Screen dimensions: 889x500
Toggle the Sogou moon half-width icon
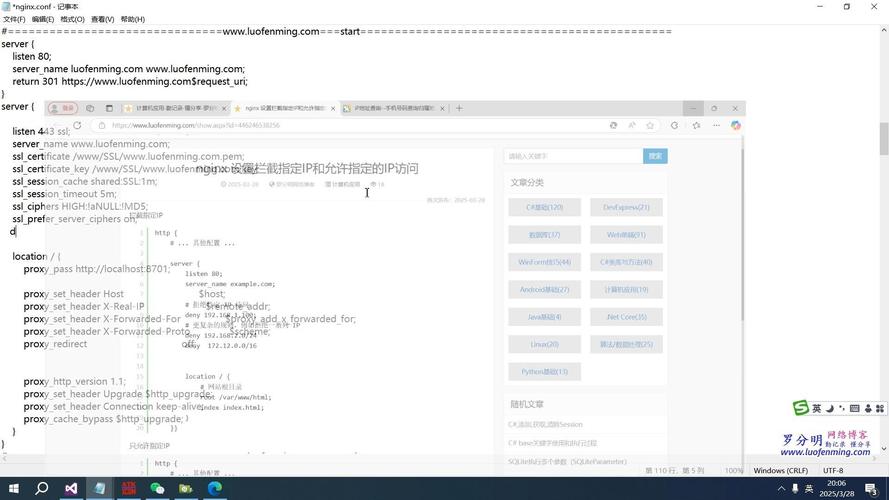point(829,408)
